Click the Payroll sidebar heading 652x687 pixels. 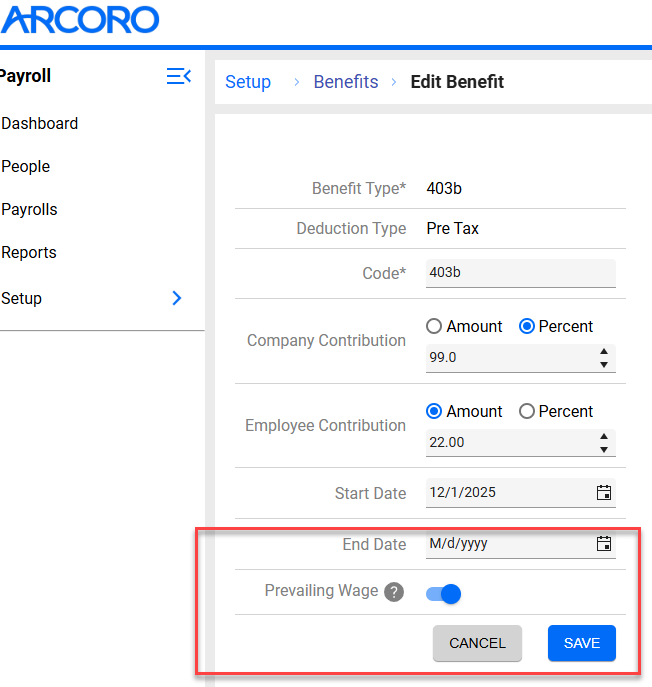tap(25, 76)
